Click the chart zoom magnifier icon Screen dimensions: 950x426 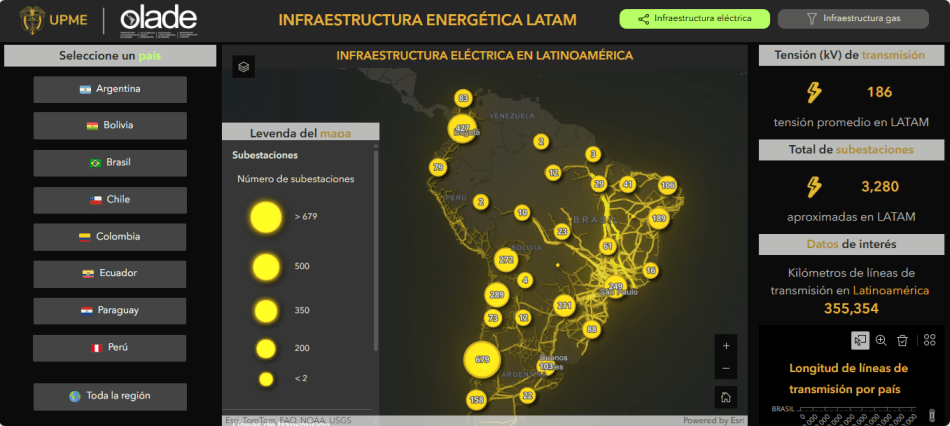(x=881, y=340)
